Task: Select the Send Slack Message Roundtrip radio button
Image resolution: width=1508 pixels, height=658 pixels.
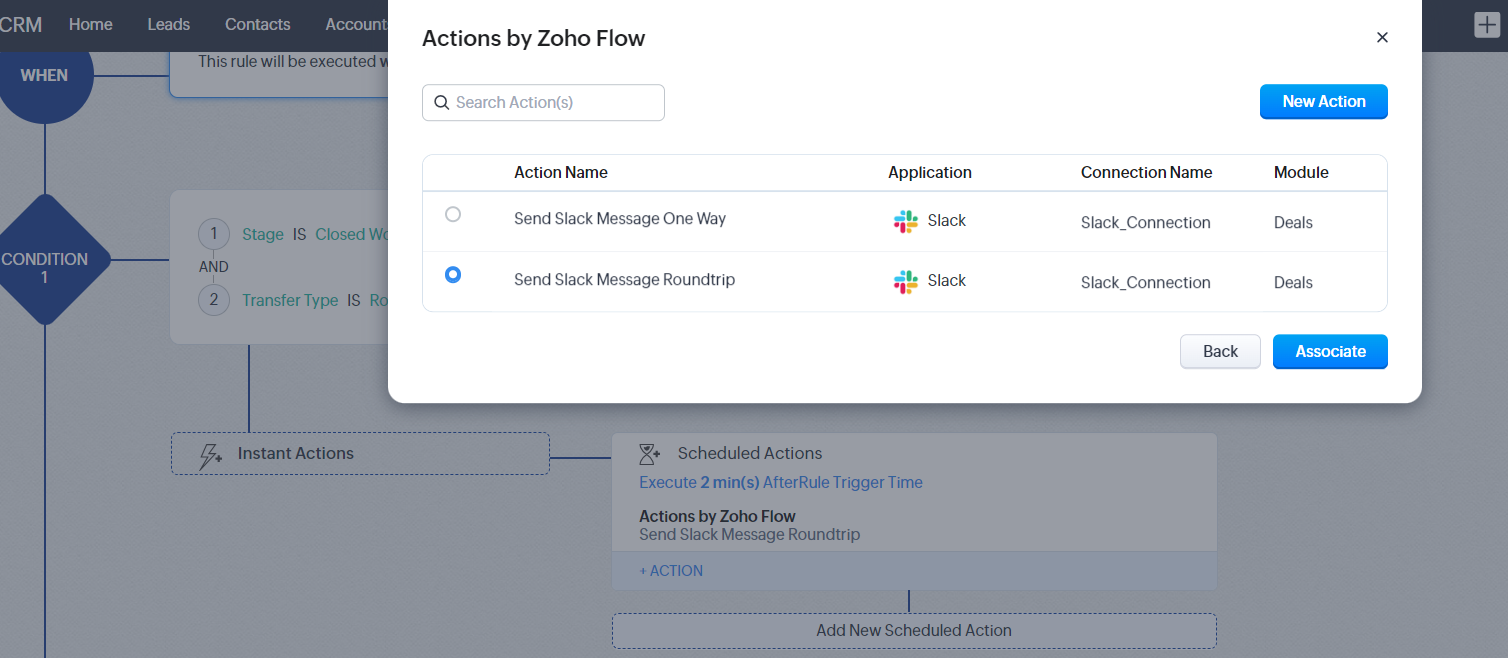Action: point(453,275)
